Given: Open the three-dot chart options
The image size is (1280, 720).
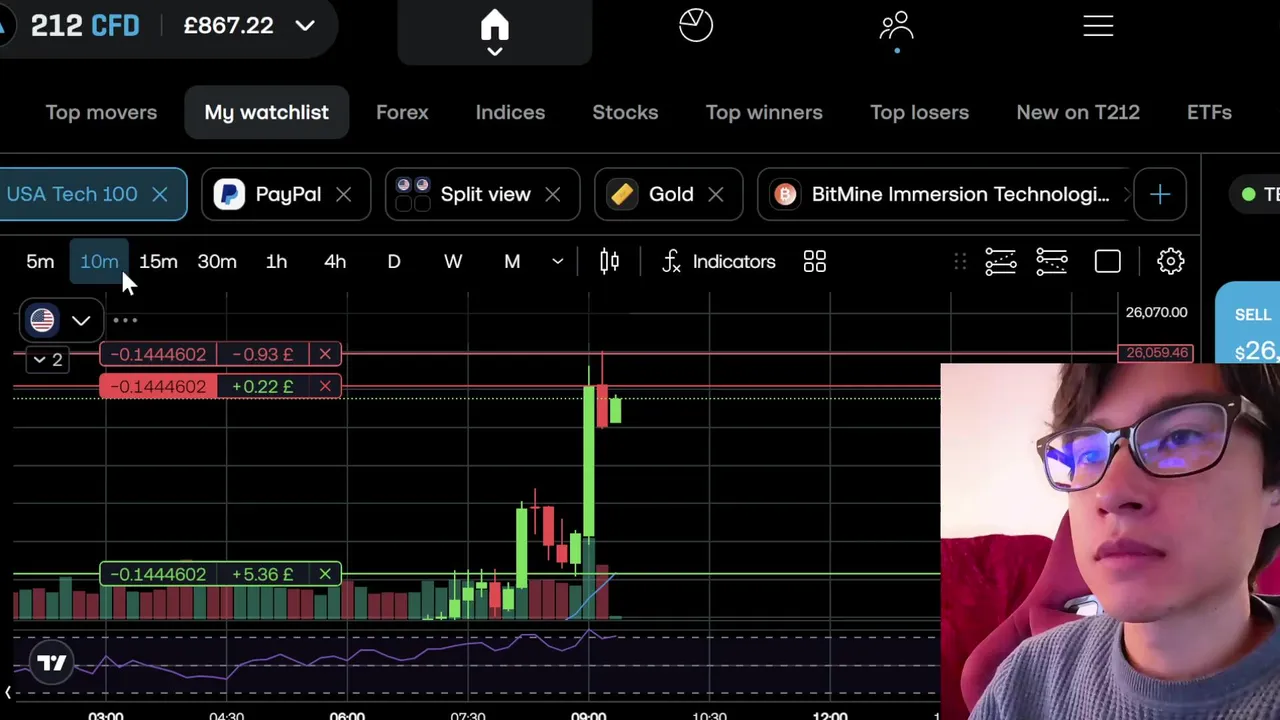Looking at the screenshot, I should coord(125,321).
